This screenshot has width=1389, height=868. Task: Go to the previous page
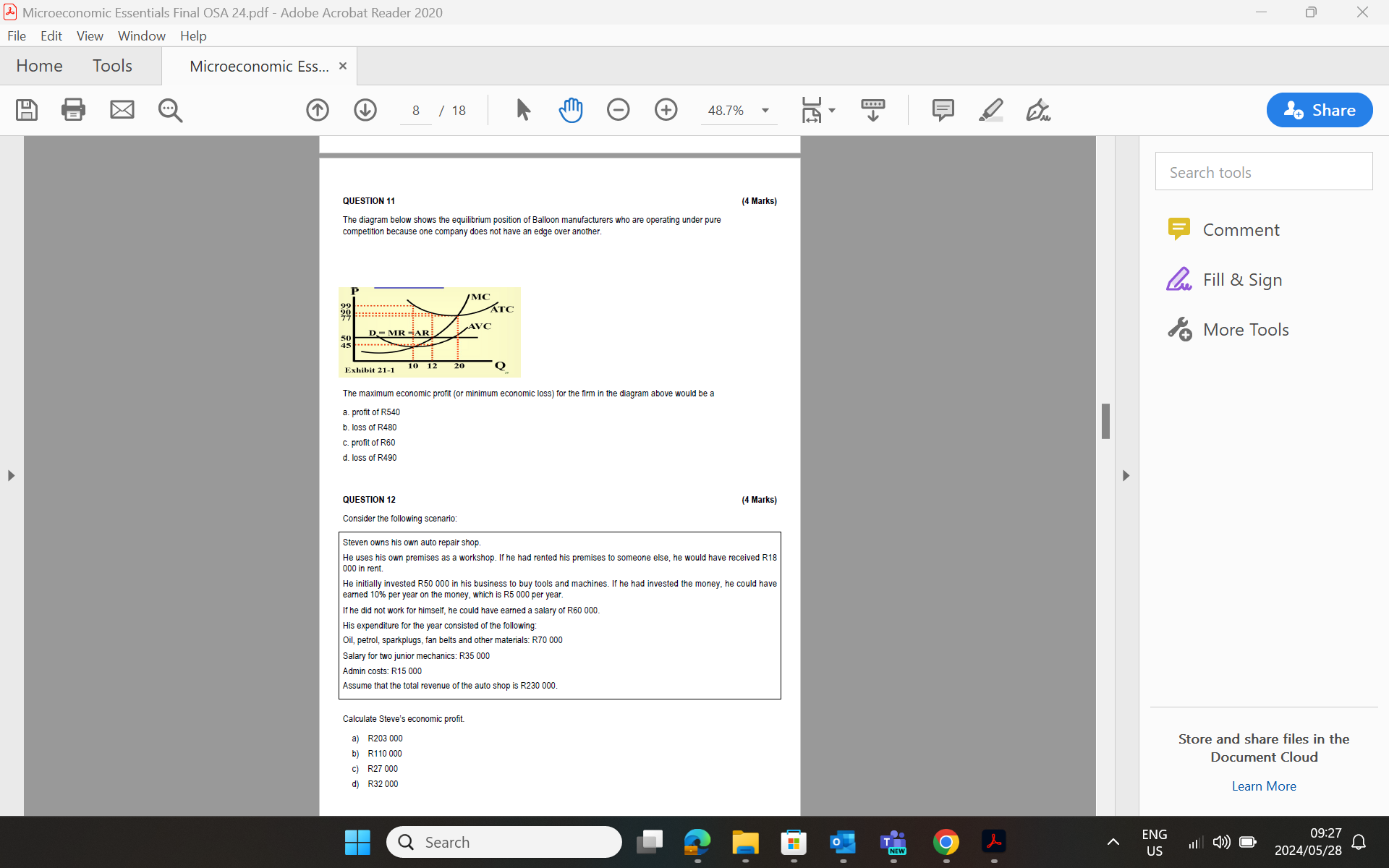click(x=317, y=110)
